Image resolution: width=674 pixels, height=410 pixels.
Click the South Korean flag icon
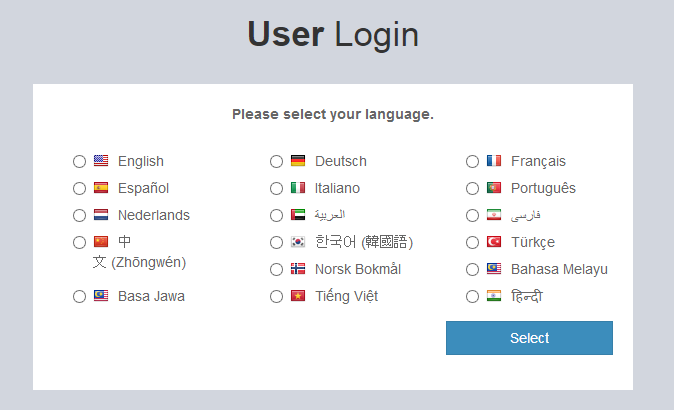point(298,242)
